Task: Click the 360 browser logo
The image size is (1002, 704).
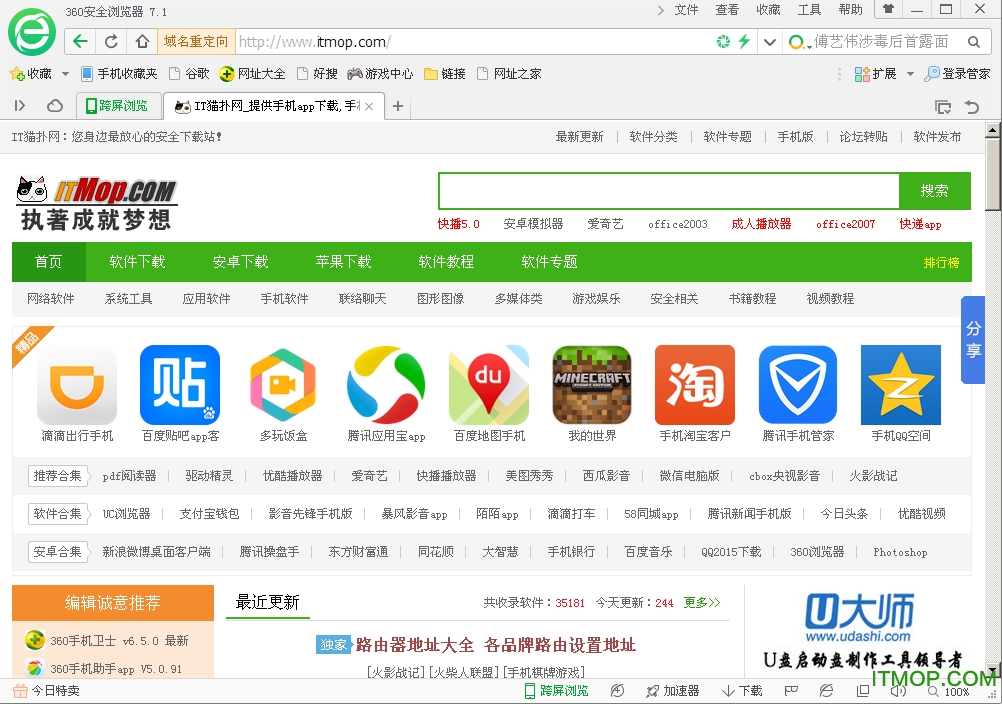Action: [x=31, y=33]
